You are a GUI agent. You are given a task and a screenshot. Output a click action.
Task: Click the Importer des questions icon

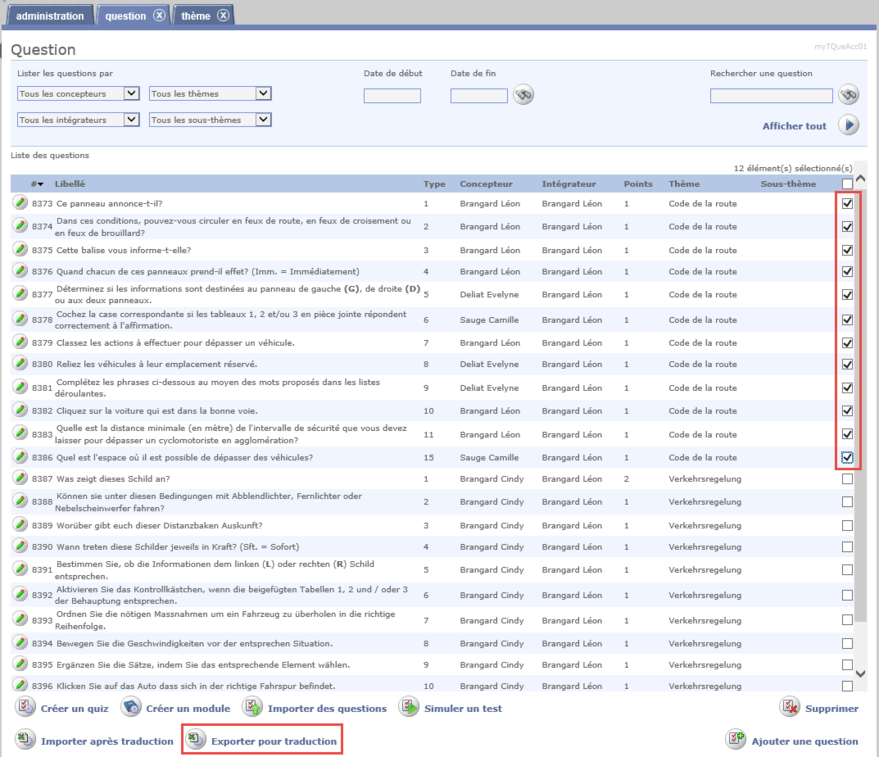pyautogui.click(x=252, y=708)
